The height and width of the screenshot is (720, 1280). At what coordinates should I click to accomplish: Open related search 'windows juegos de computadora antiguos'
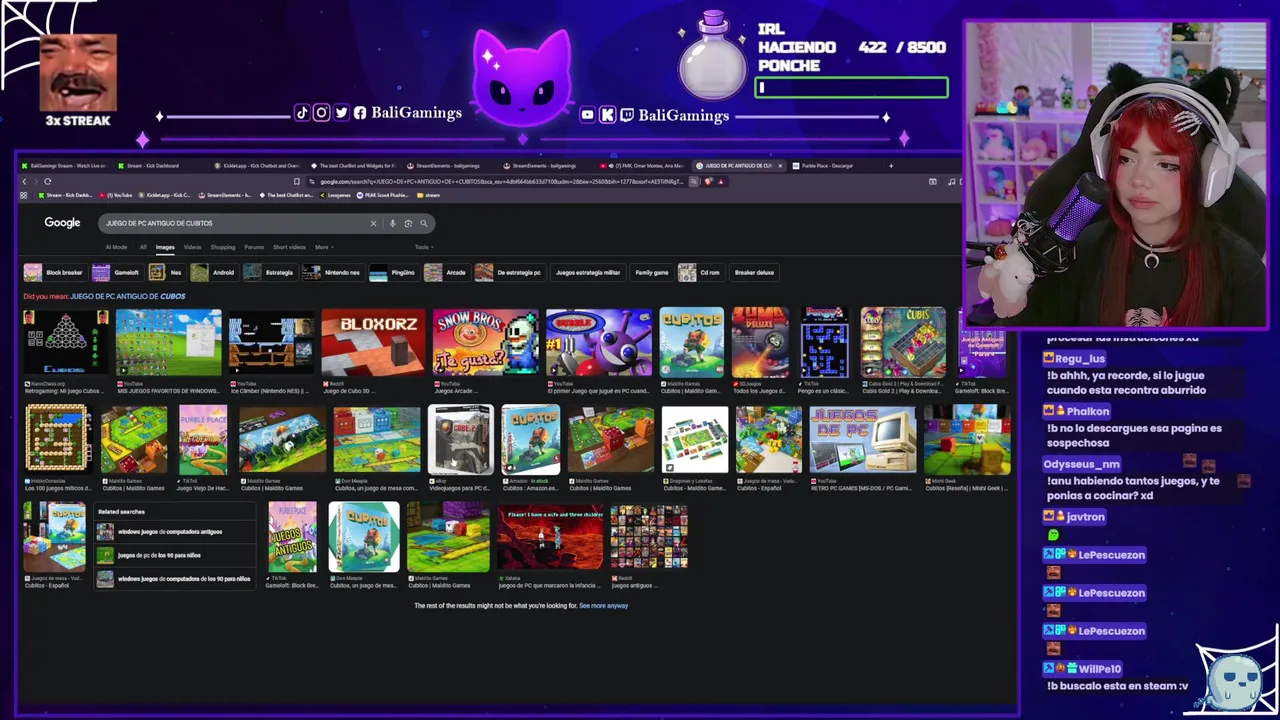click(x=175, y=532)
